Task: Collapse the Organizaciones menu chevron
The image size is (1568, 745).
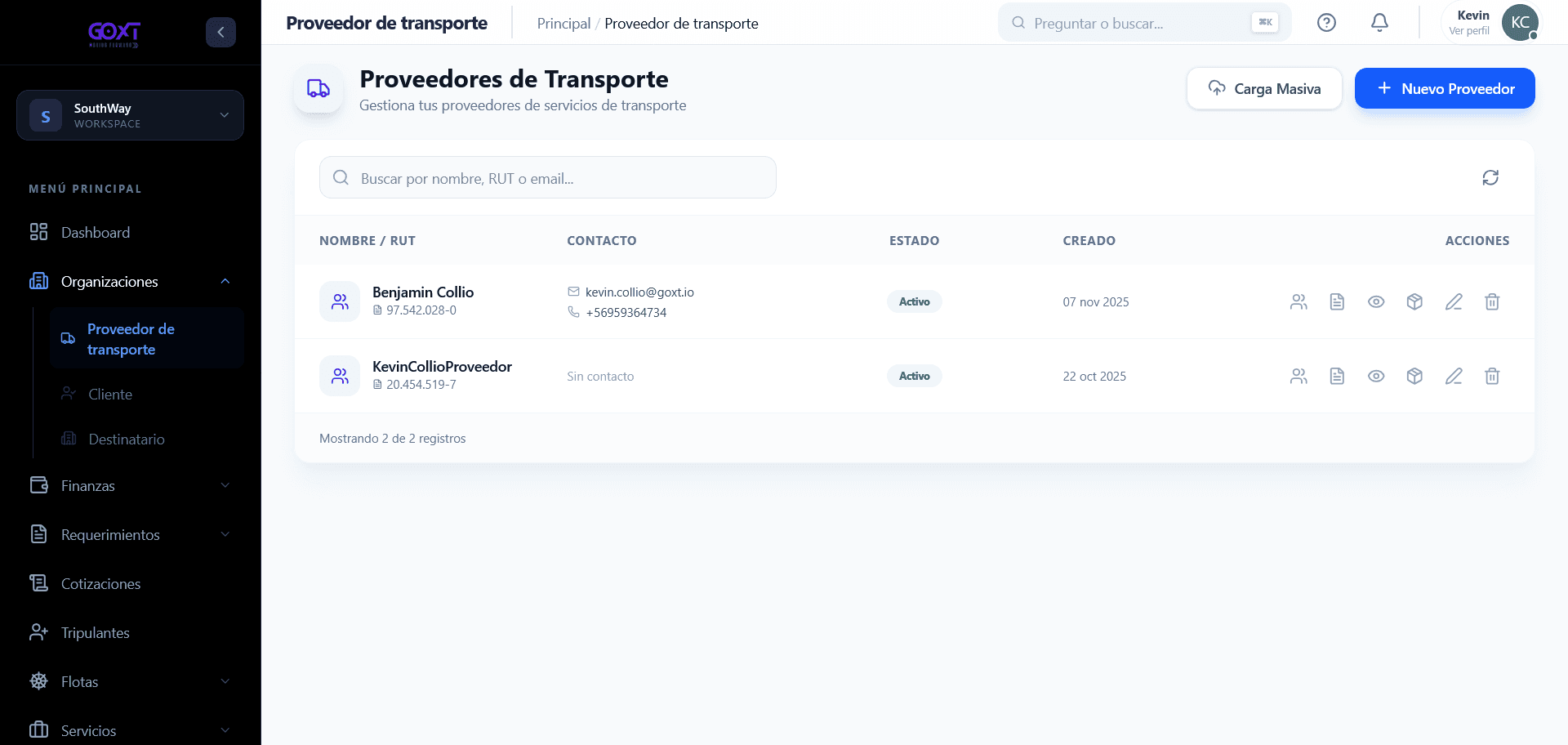Action: click(x=225, y=282)
